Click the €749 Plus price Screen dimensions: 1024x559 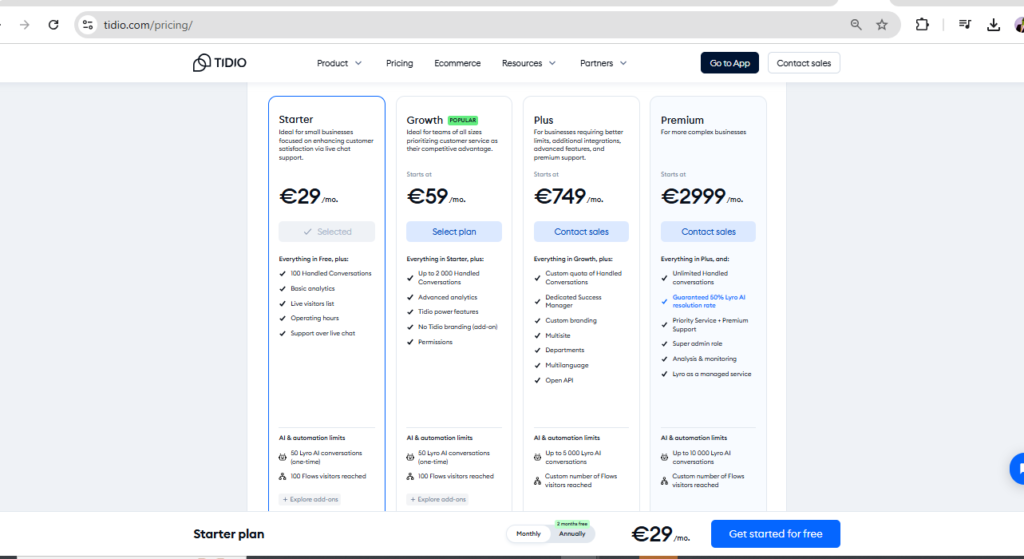click(x=560, y=196)
